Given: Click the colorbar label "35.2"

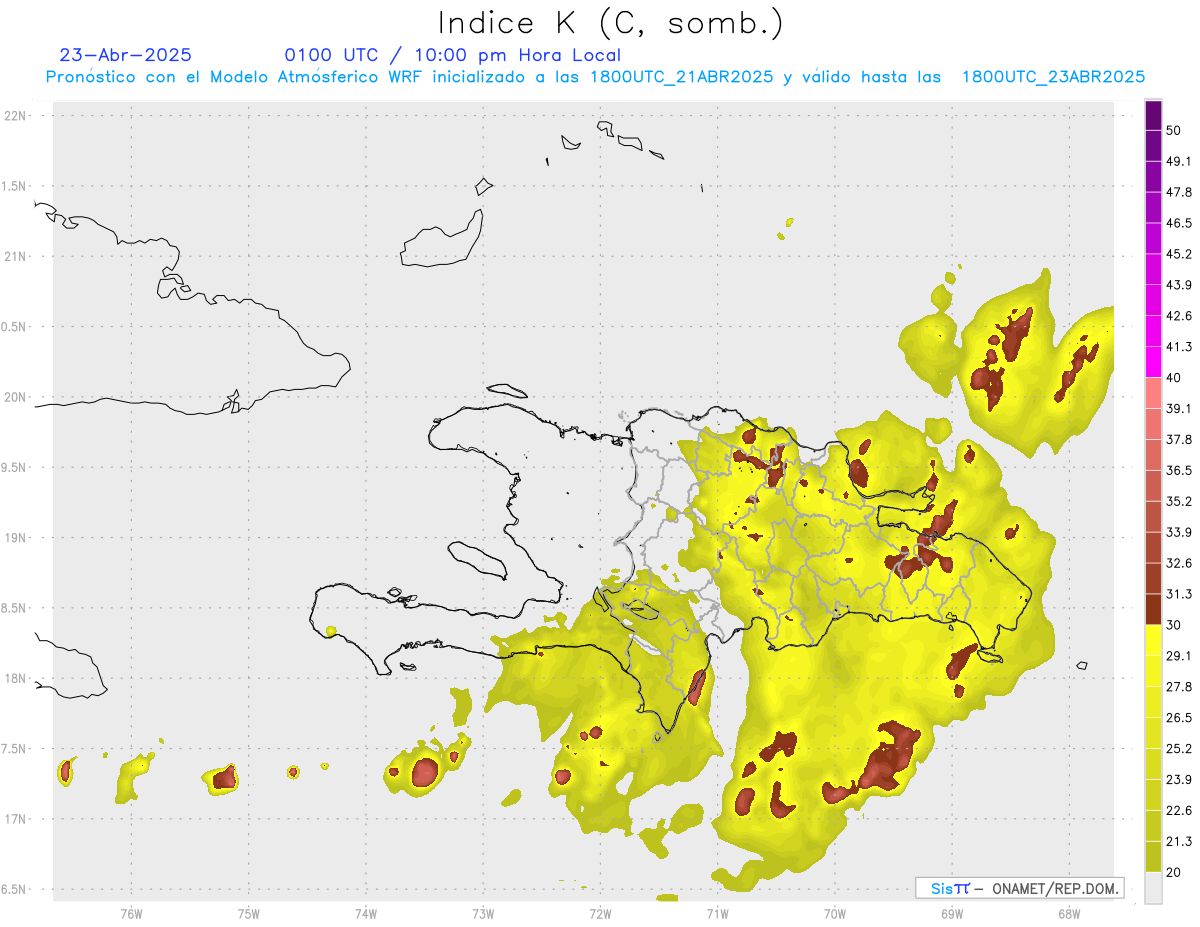Looking at the screenshot, I should tap(1179, 502).
